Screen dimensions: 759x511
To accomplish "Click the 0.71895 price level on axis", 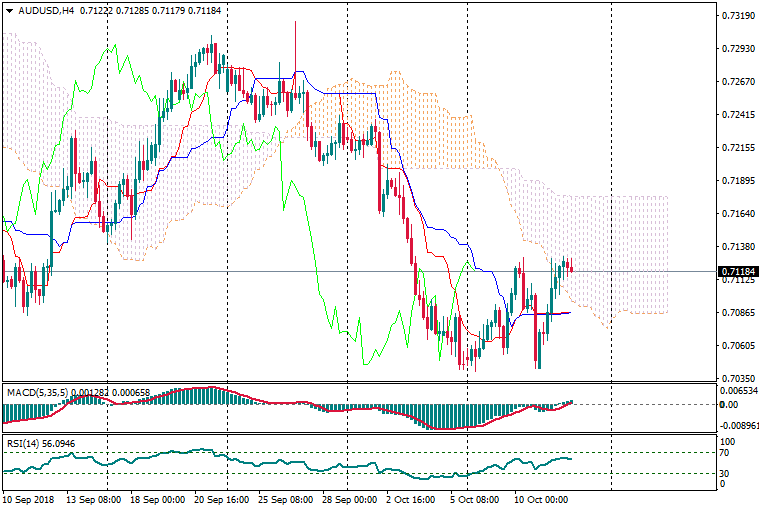I will pos(737,181).
